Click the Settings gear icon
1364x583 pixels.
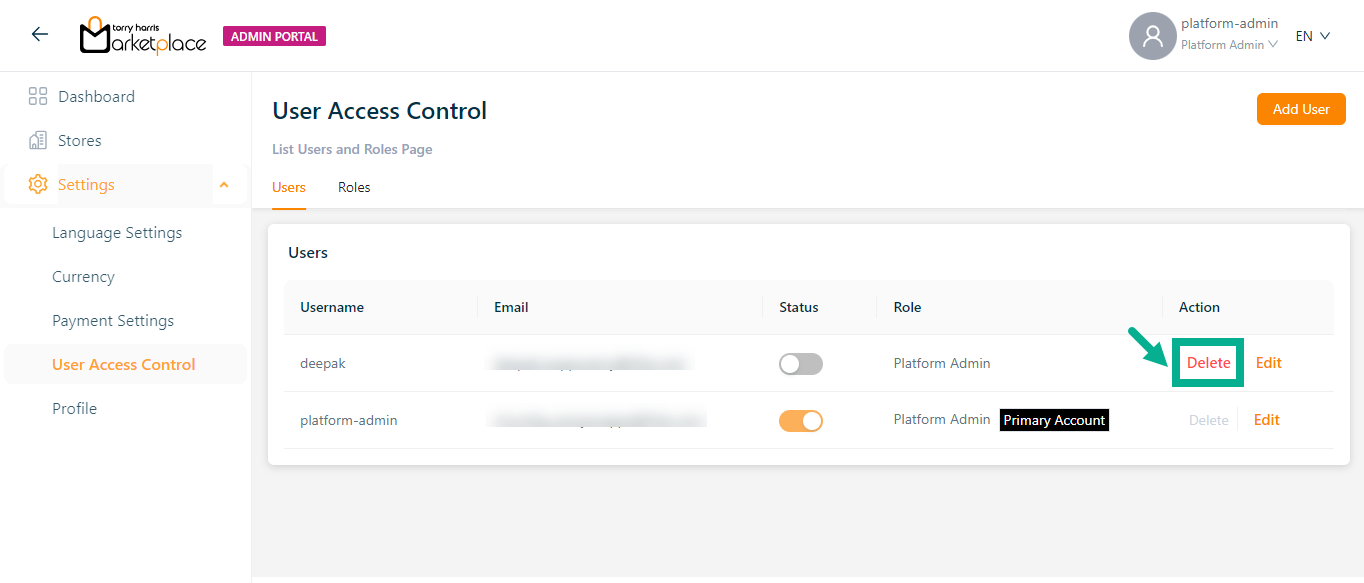38,185
